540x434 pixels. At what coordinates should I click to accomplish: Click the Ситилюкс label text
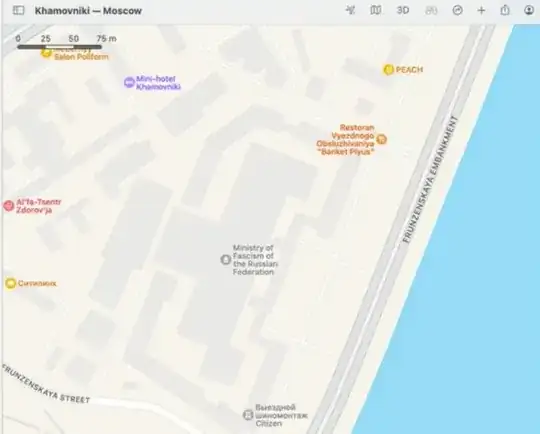[x=37, y=283]
